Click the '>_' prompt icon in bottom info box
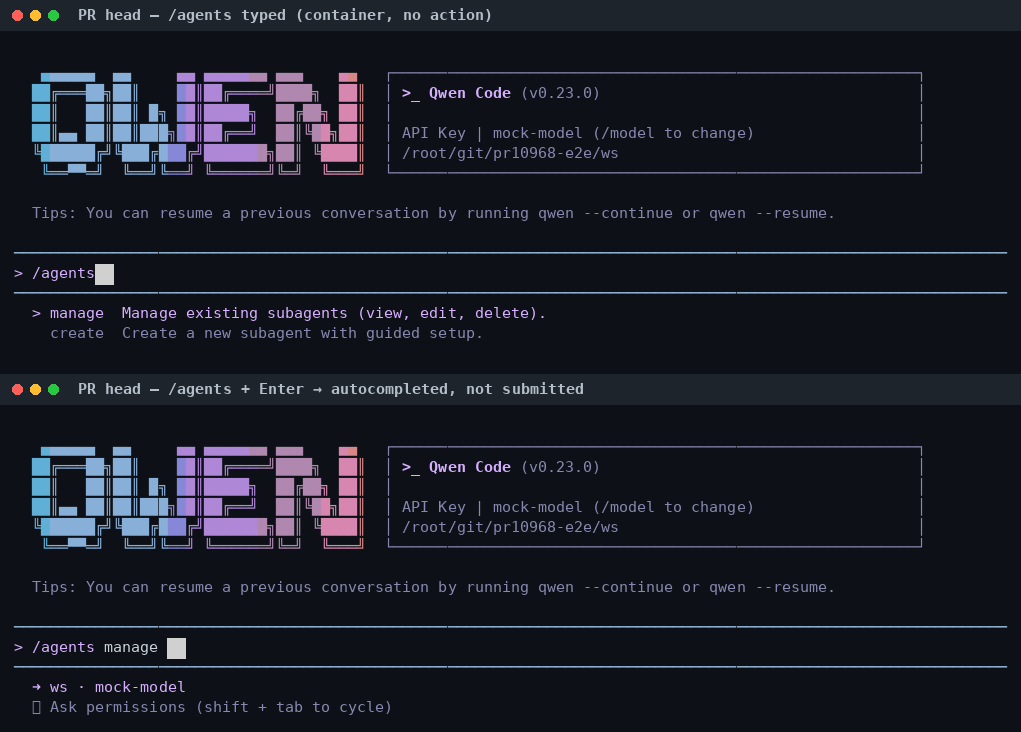 pos(410,468)
